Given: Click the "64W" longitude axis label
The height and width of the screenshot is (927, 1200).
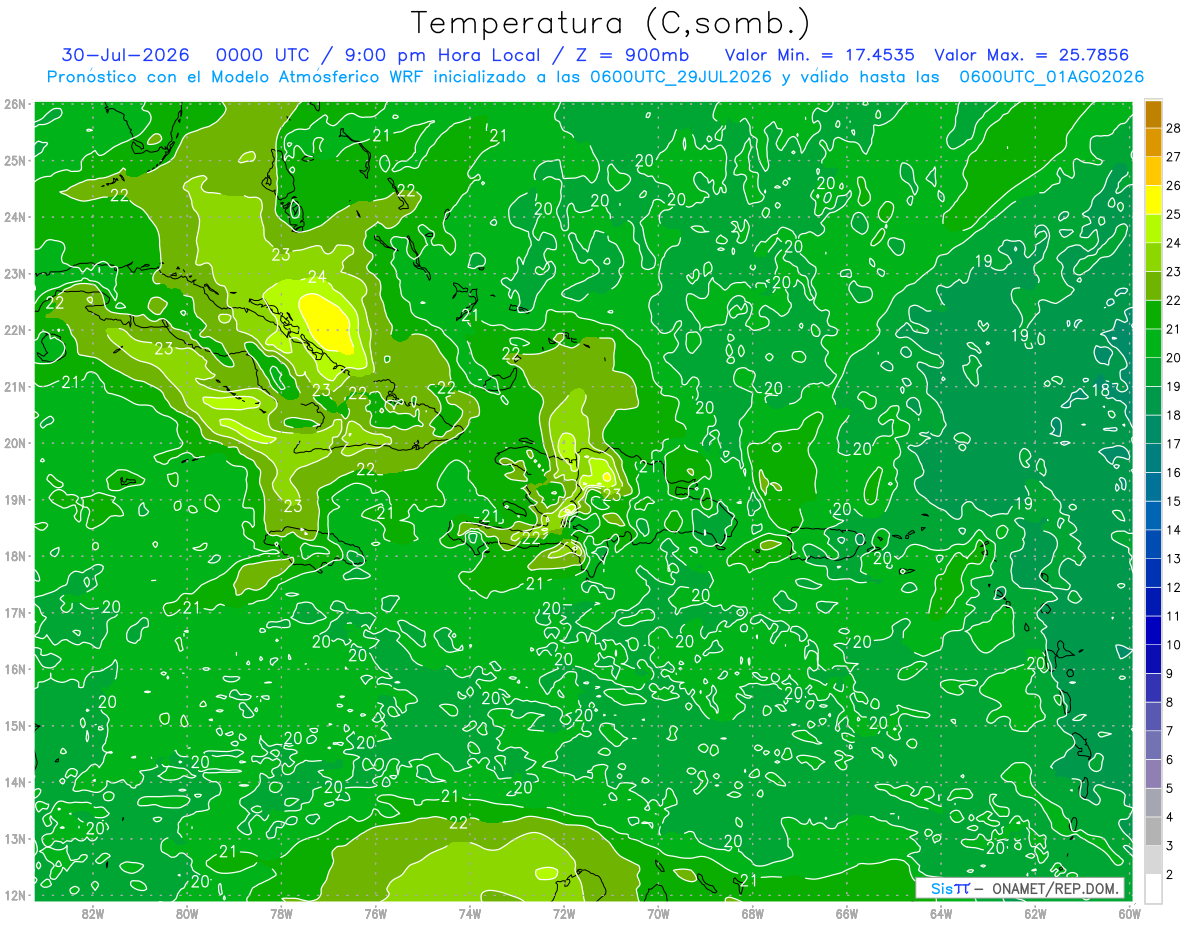Looking at the screenshot, I should [941, 913].
